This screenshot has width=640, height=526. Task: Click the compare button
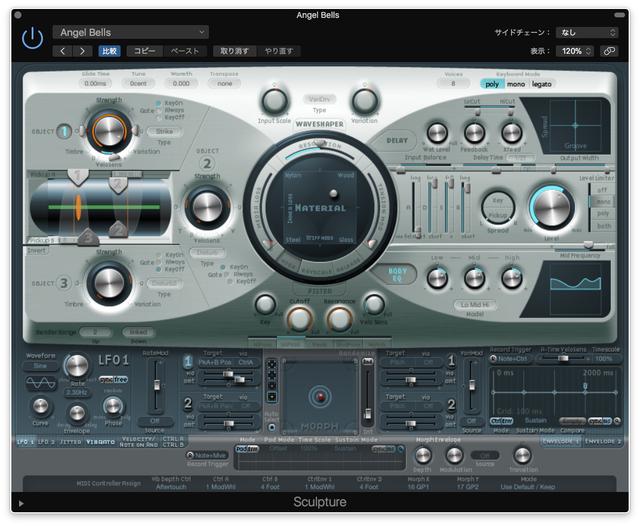tap(109, 51)
